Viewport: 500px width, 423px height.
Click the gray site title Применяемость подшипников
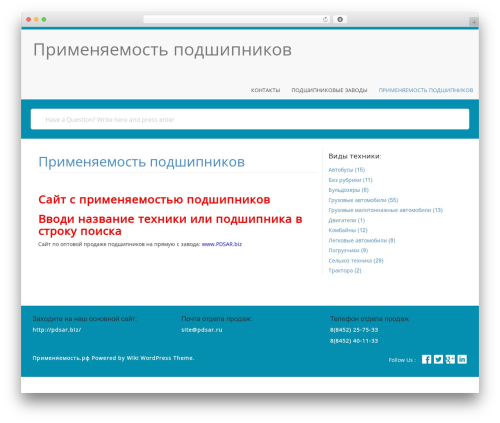point(162,50)
